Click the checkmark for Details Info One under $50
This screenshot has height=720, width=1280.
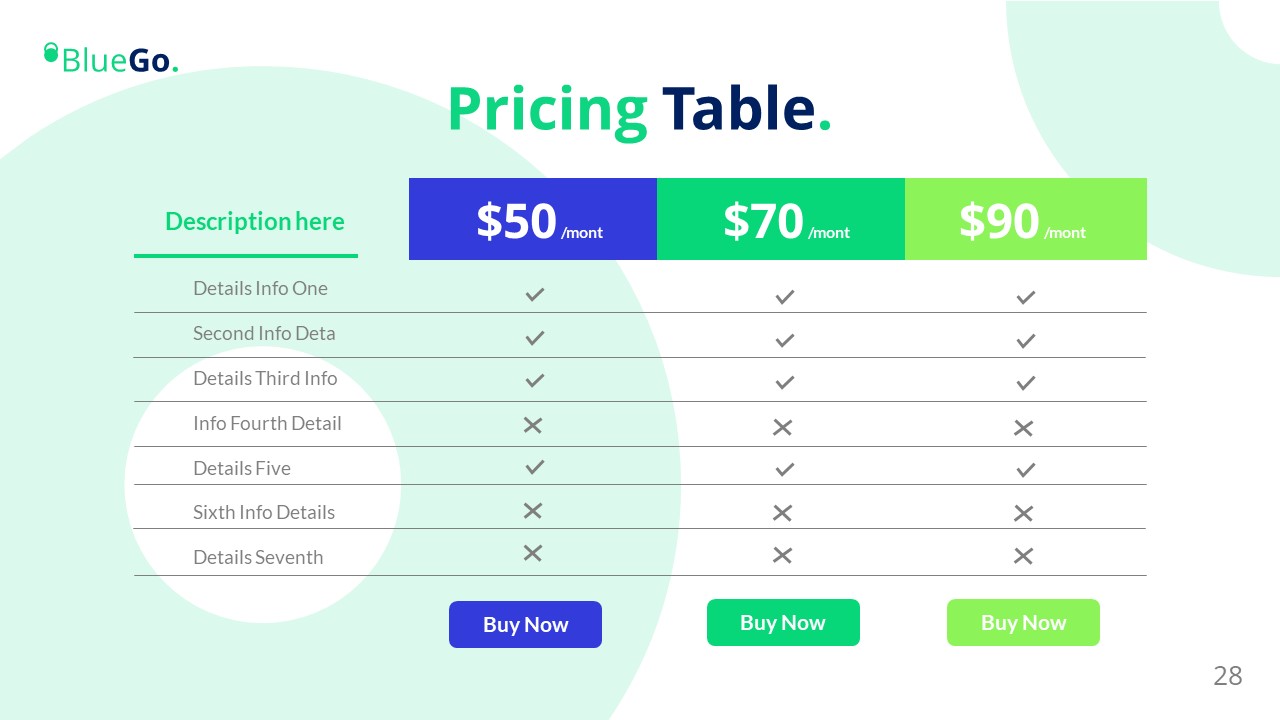tap(535, 294)
